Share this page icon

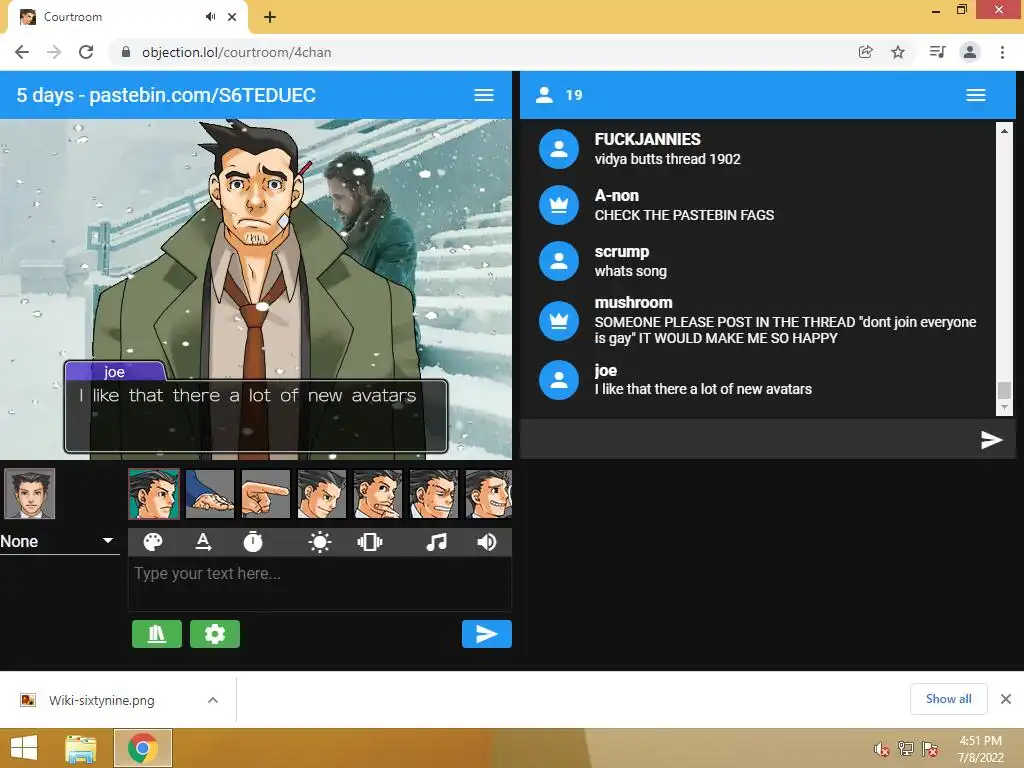(x=865, y=52)
